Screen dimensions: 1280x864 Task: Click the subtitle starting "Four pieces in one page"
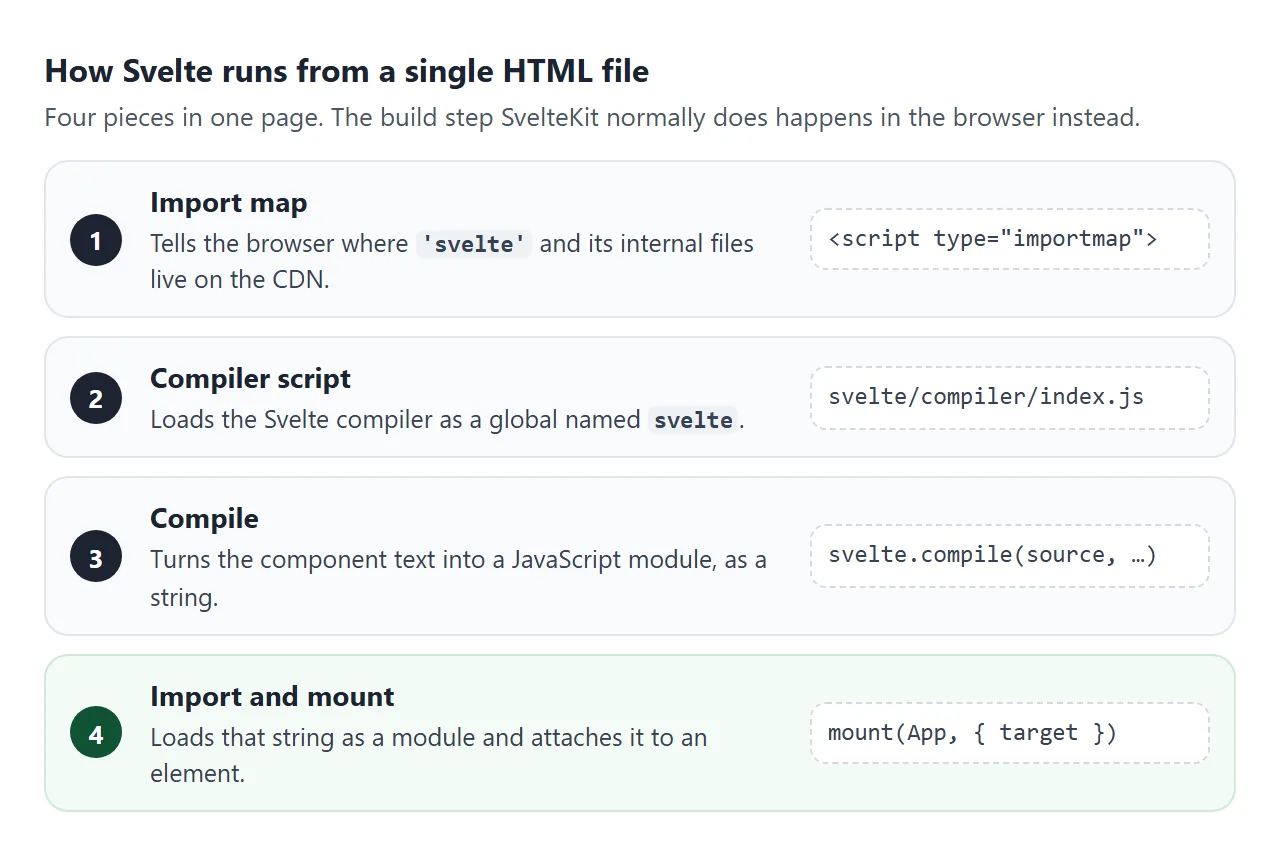tap(592, 117)
